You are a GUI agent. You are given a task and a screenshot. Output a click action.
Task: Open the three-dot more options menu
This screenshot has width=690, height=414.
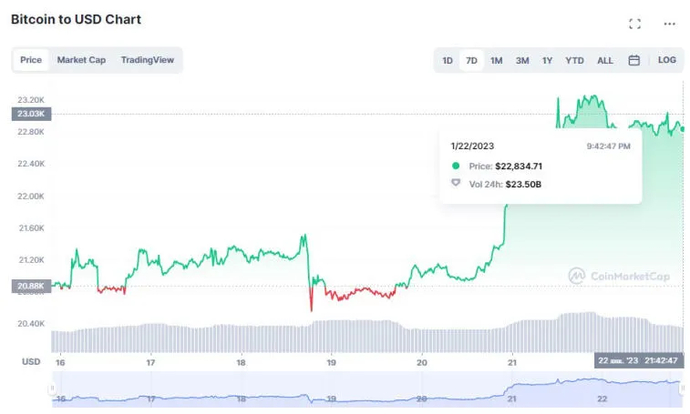pos(669,23)
